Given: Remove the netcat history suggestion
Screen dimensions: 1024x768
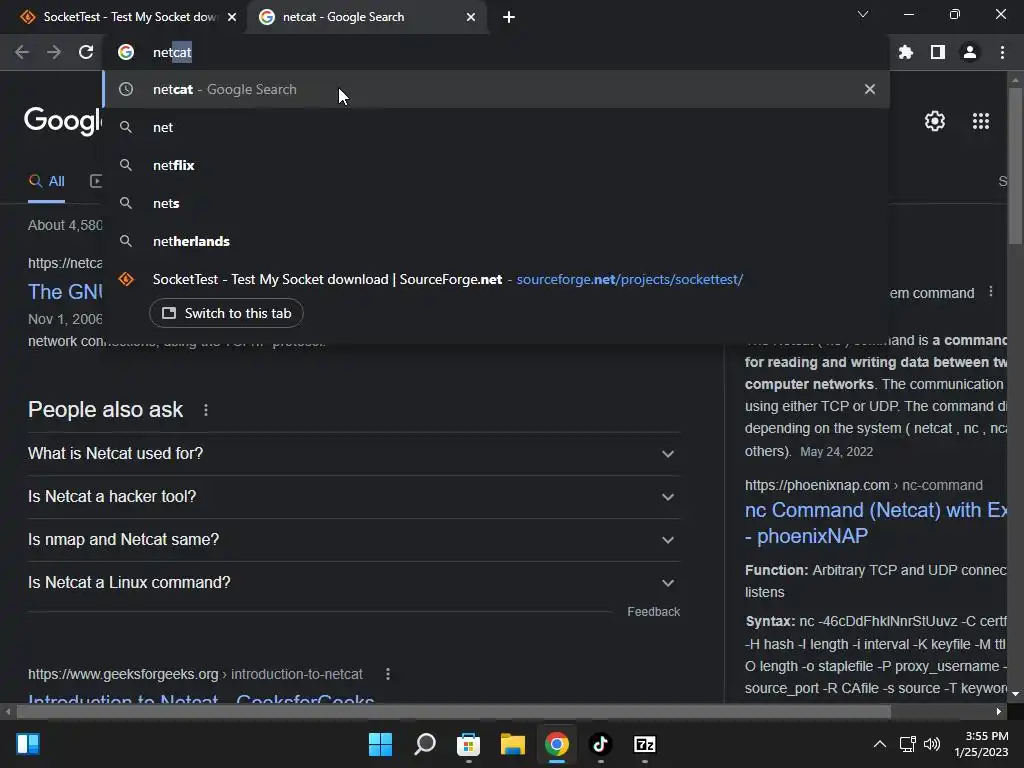Looking at the screenshot, I should (870, 89).
